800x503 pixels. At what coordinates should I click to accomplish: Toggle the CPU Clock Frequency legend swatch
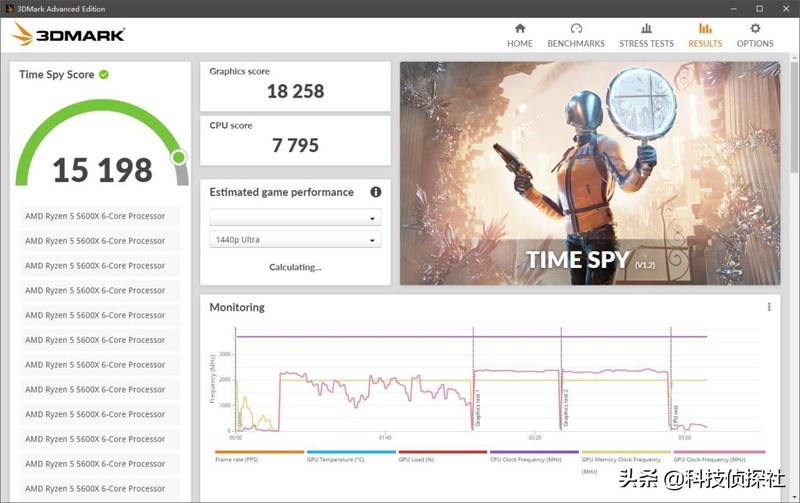point(520,451)
